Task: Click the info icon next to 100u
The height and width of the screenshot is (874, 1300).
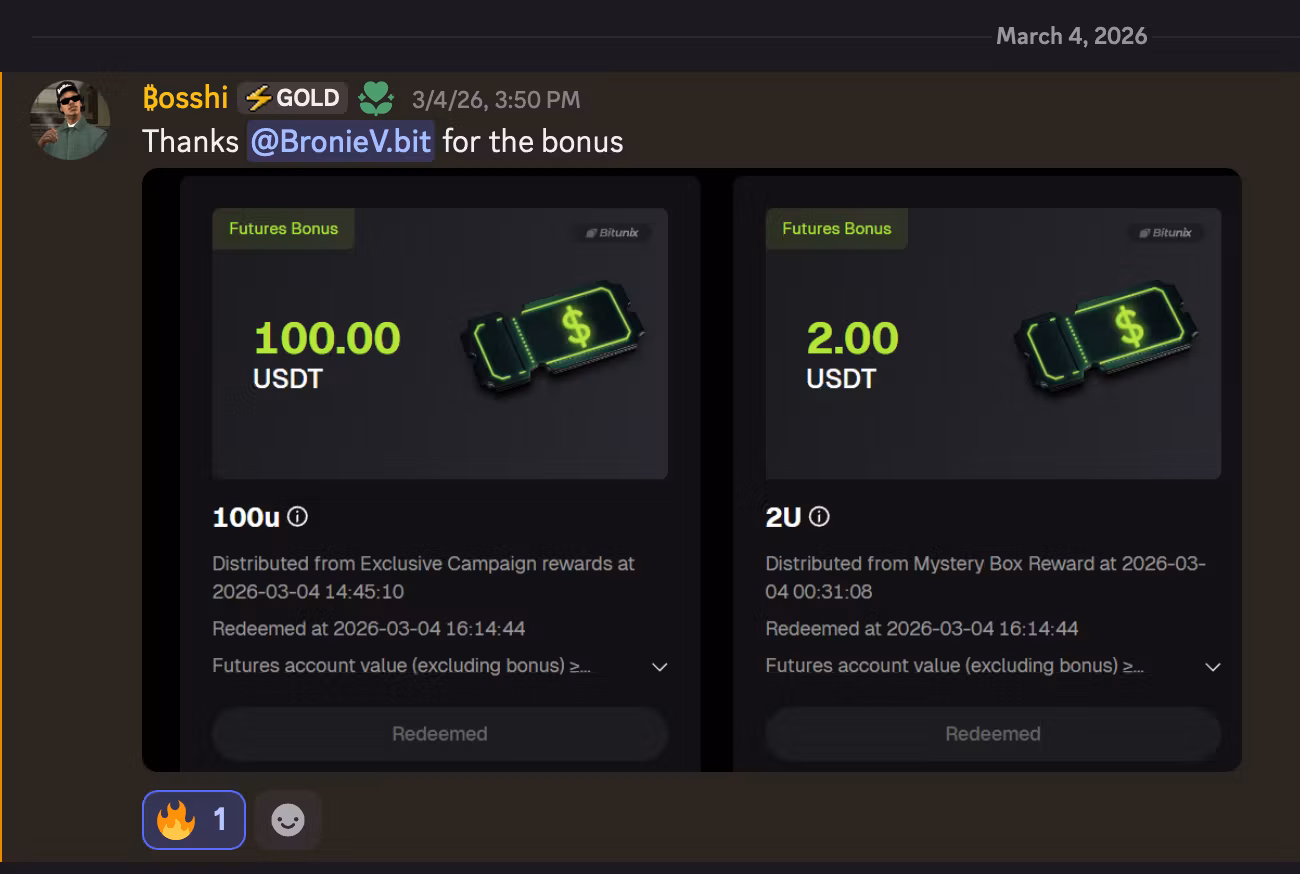Action: point(298,517)
